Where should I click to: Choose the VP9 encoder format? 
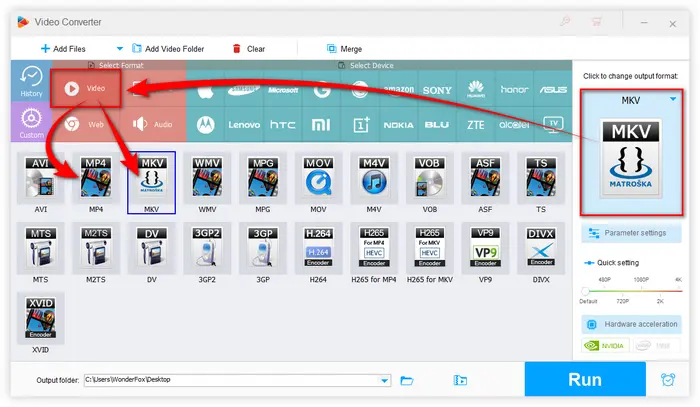click(x=485, y=248)
